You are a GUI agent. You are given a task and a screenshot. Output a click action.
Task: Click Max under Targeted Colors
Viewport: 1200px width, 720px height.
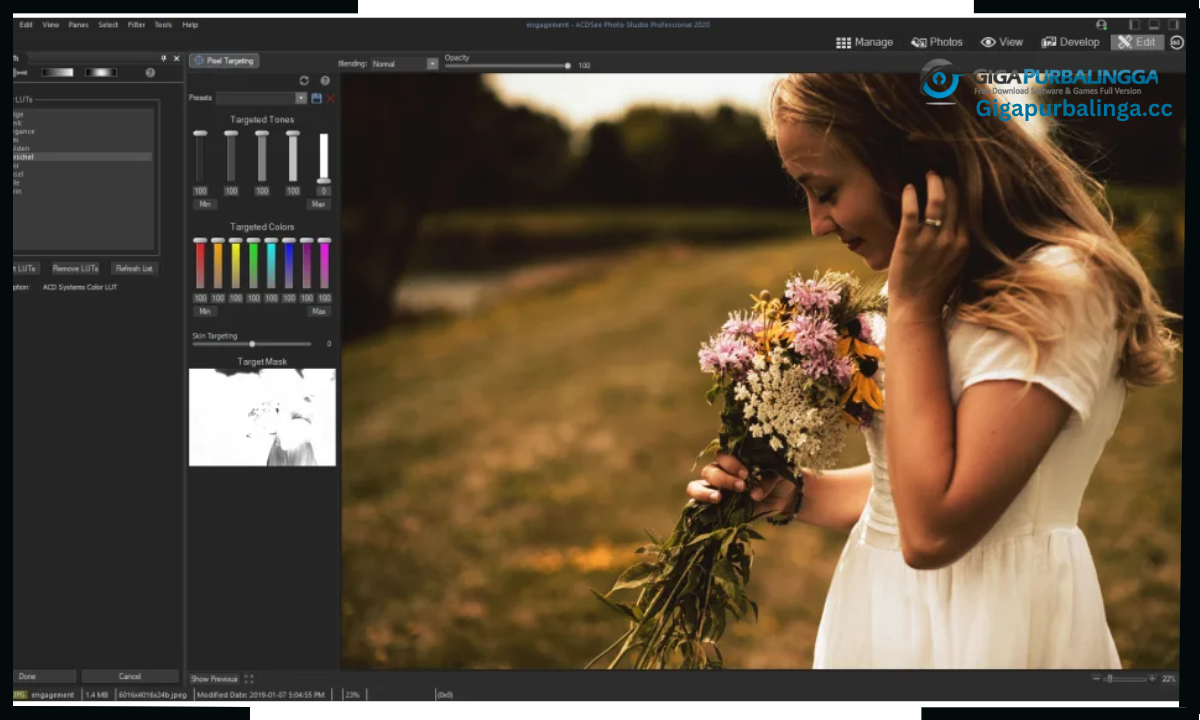click(x=319, y=311)
